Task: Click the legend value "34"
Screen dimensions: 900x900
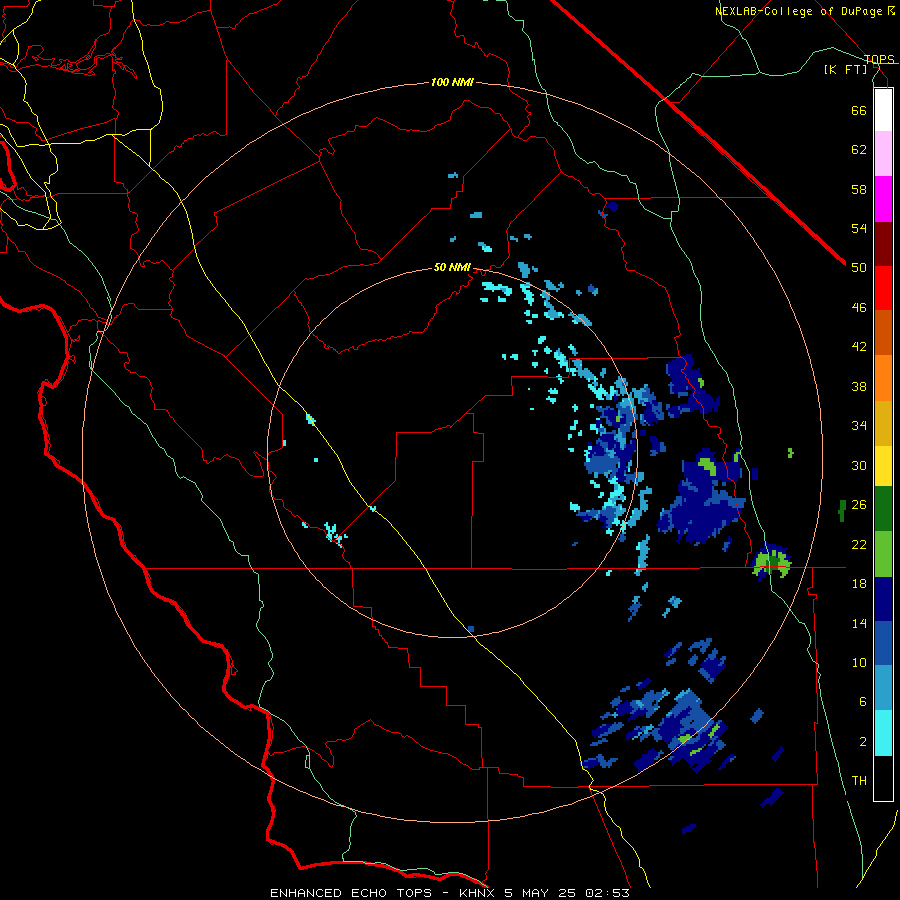Action: (859, 426)
